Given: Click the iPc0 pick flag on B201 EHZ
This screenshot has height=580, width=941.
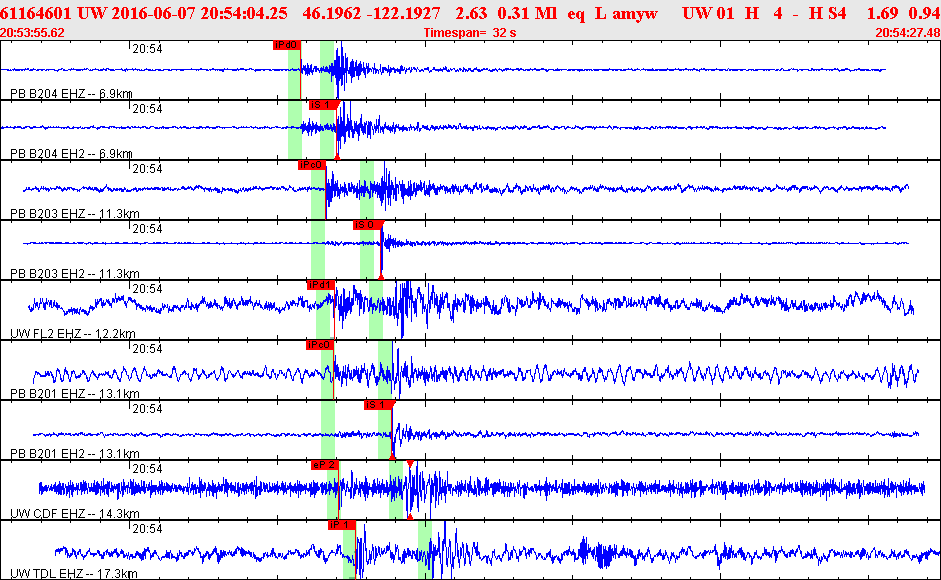Looking at the screenshot, I should click(x=319, y=345).
